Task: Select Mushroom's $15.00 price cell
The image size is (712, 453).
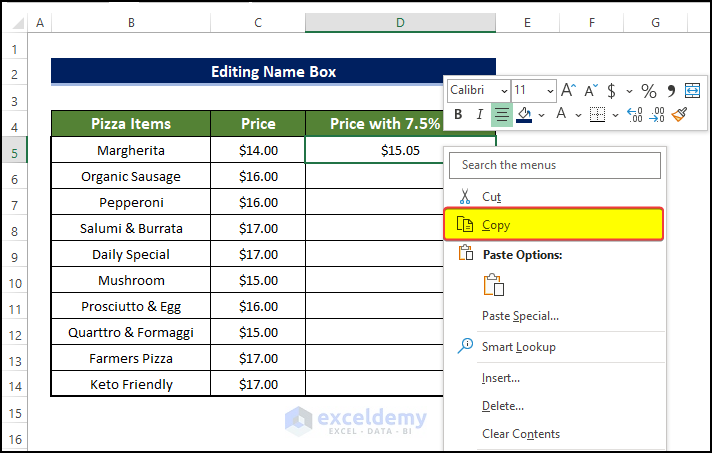Action: tap(258, 280)
